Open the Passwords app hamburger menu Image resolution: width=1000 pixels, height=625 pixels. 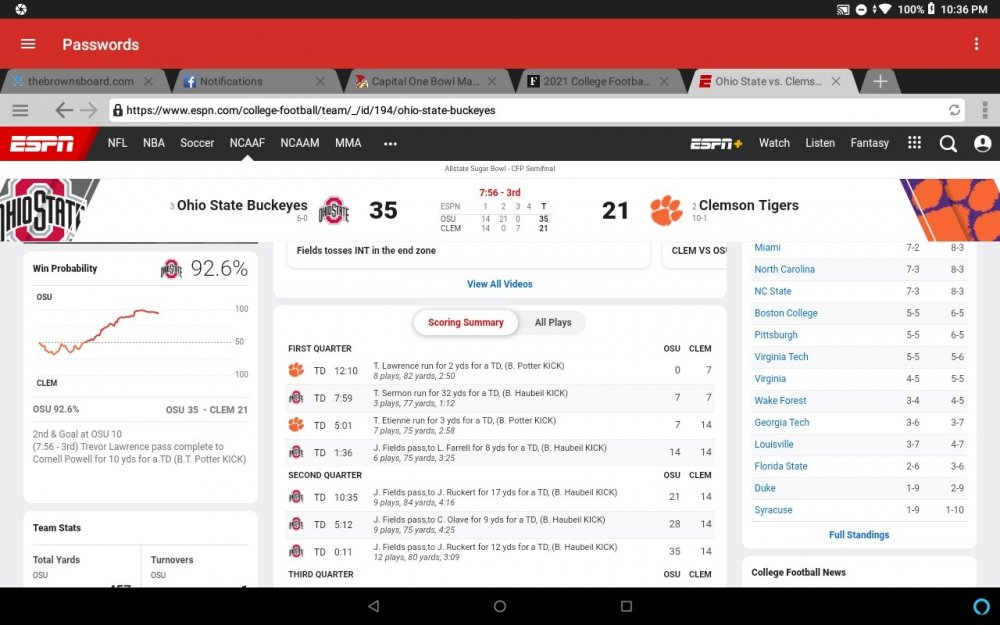[28, 44]
